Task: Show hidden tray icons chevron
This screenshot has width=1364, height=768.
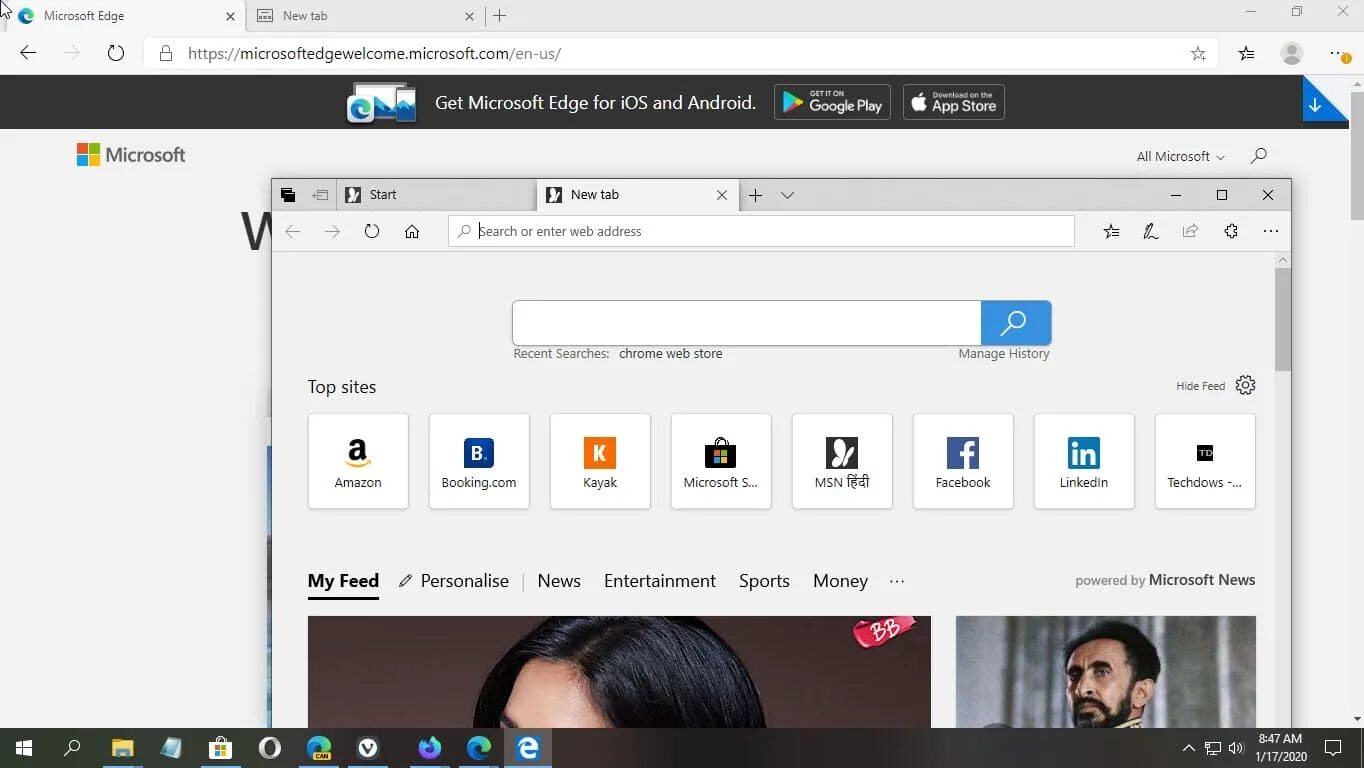Action: click(1188, 748)
